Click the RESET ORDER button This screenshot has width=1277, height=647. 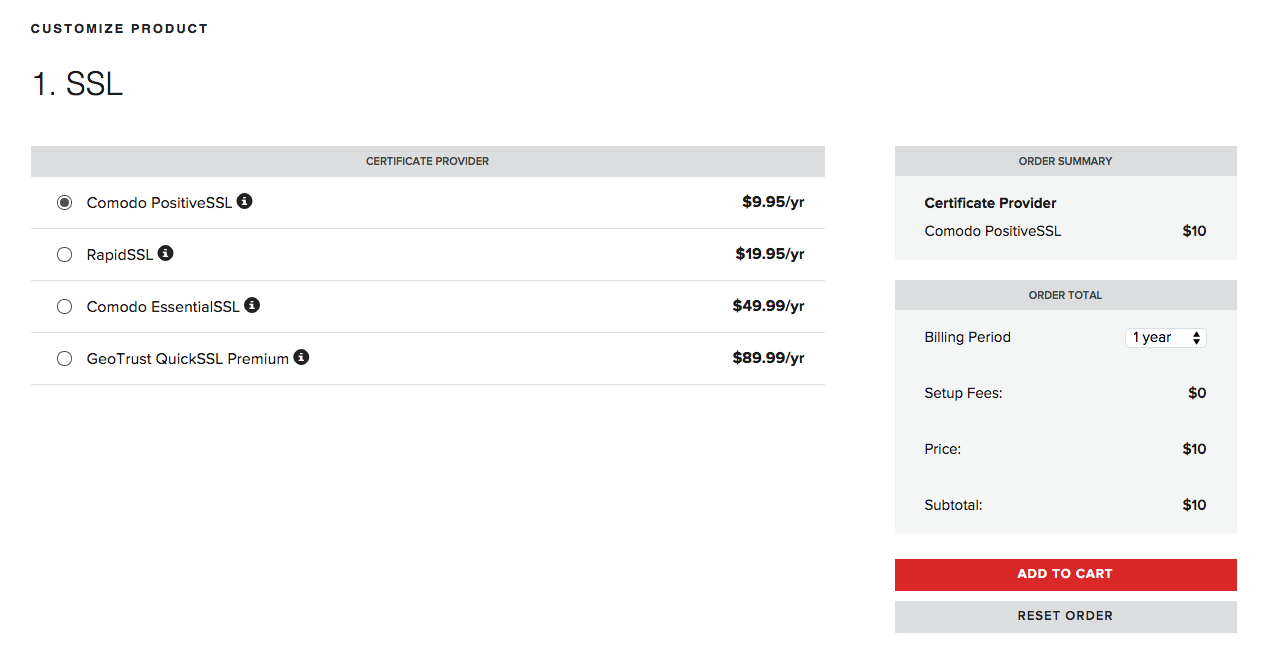coord(1065,616)
